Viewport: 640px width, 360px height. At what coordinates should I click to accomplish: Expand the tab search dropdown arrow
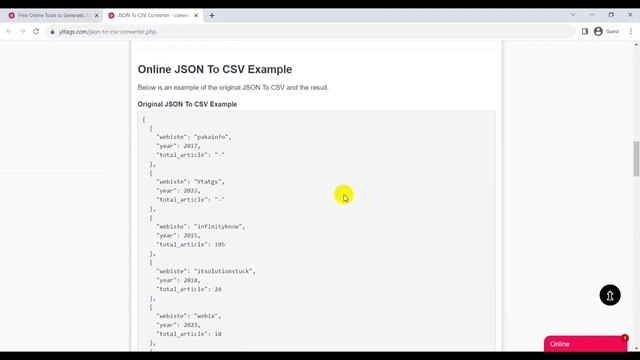pos(573,15)
